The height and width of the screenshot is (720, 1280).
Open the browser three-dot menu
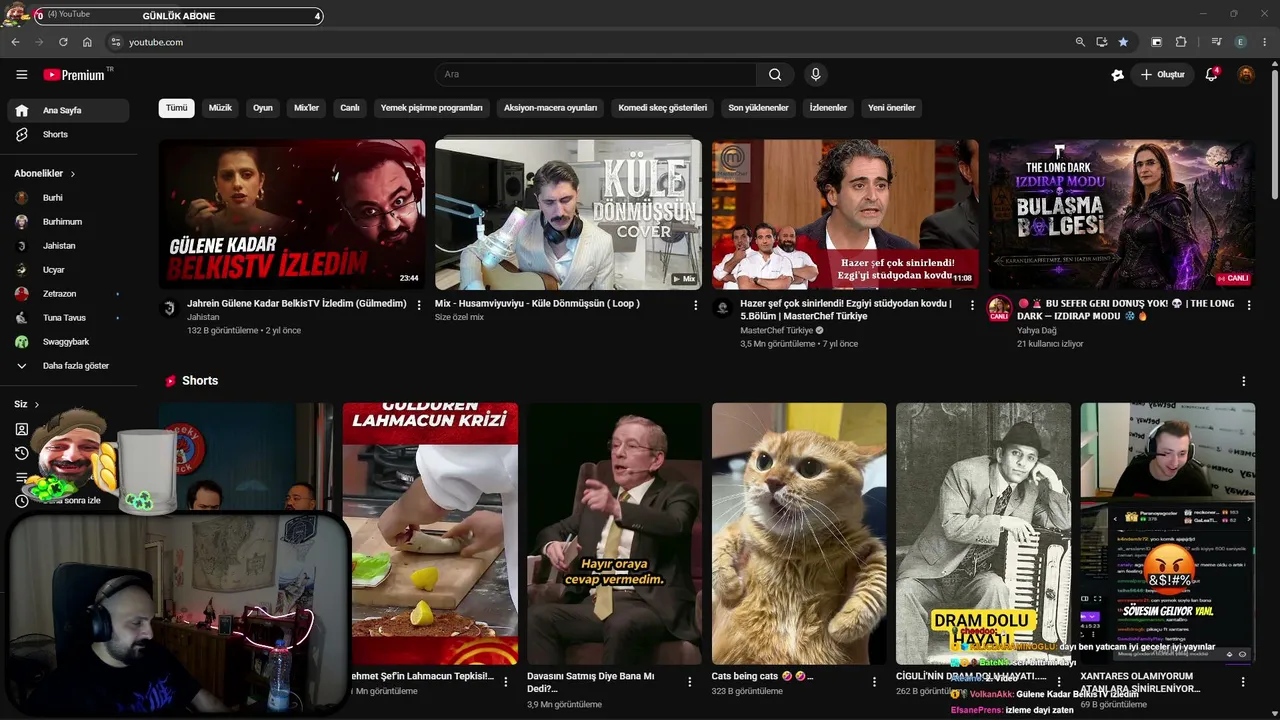[x=1265, y=42]
